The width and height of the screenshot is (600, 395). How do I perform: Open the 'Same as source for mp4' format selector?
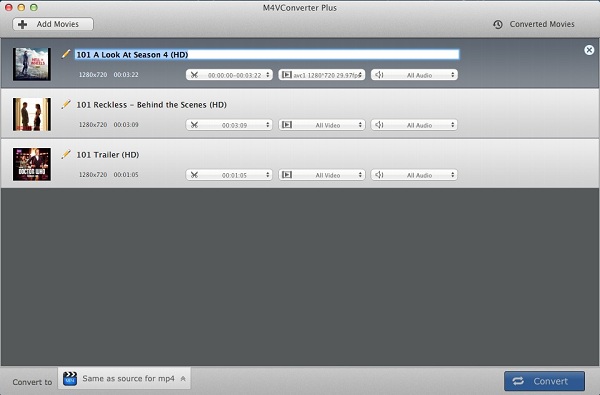[124, 379]
